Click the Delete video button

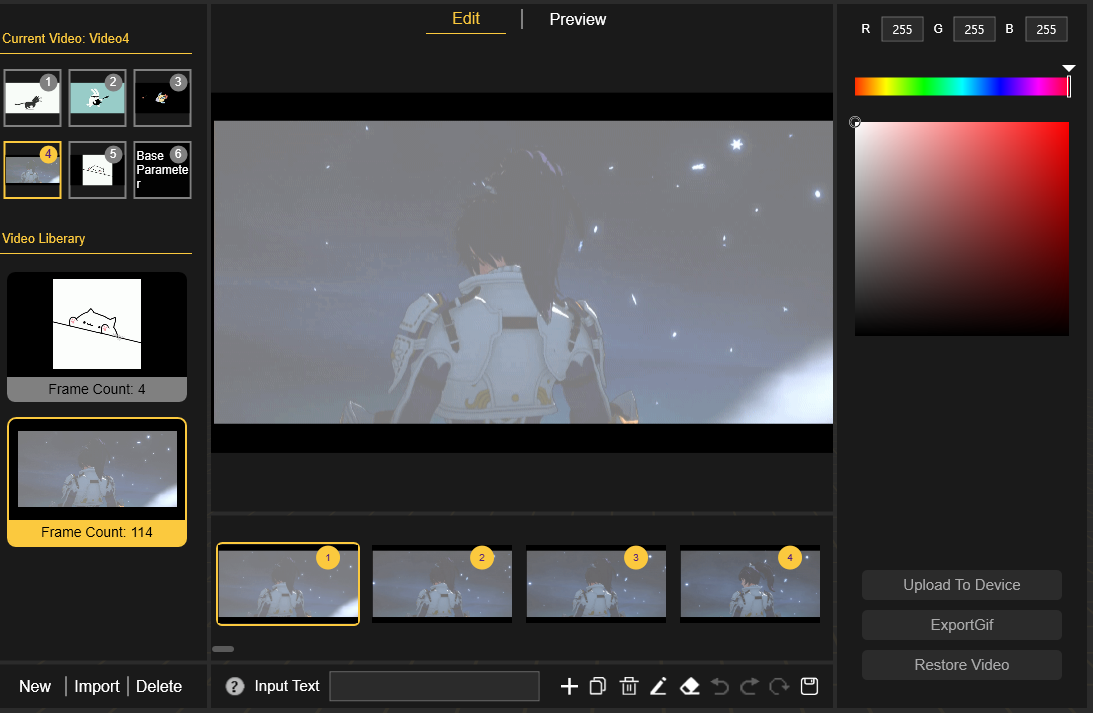(159, 687)
